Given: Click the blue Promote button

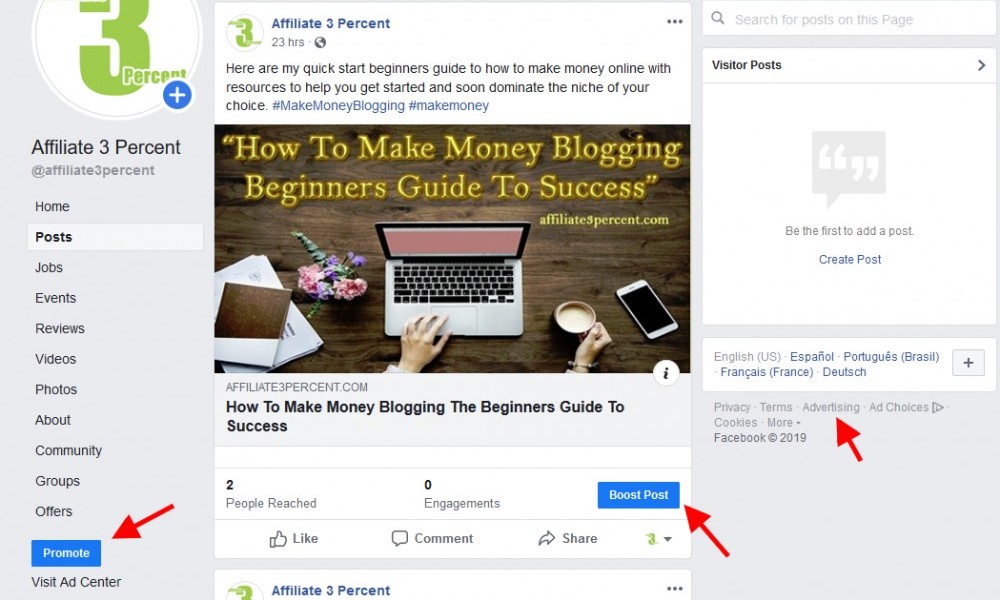Looking at the screenshot, I should [x=66, y=553].
